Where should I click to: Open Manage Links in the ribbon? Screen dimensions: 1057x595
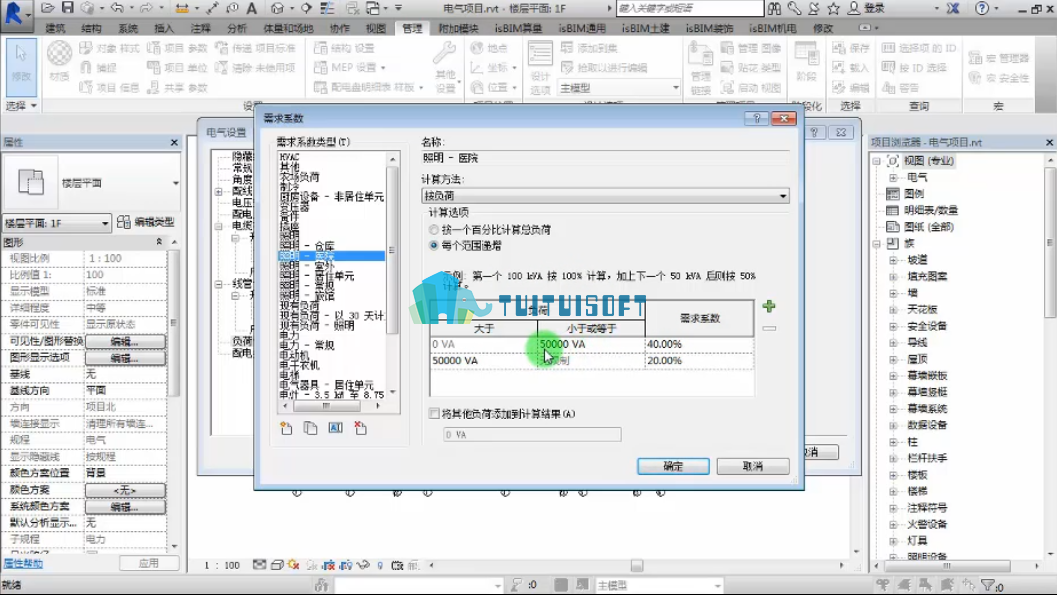point(700,66)
